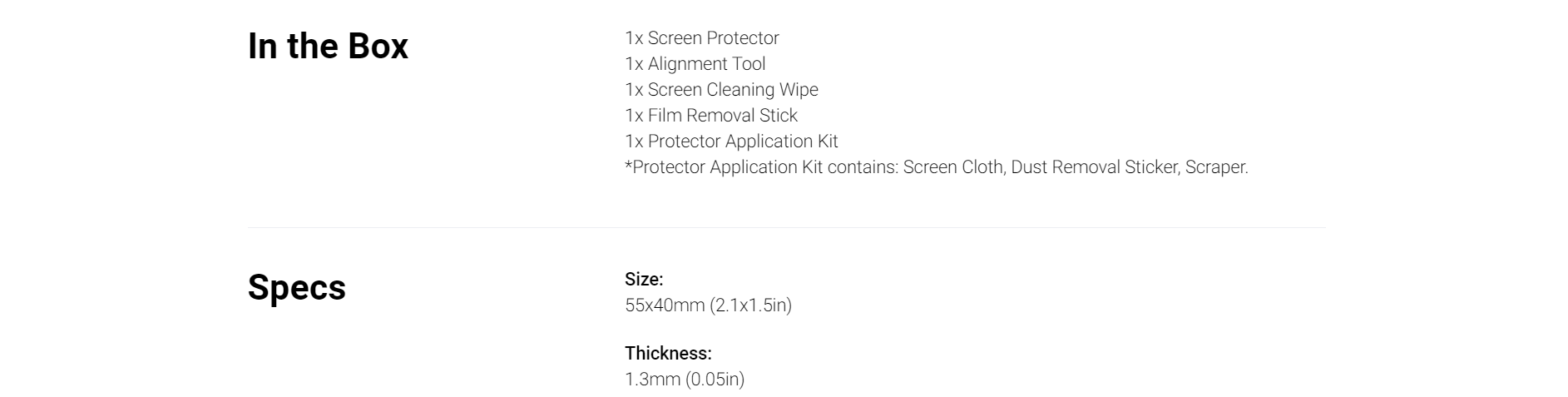Click the "Size:" spec label

[644, 280]
